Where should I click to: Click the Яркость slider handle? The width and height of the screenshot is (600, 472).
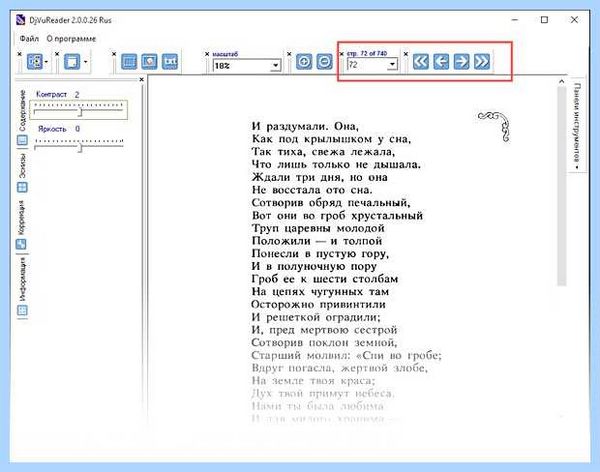point(80,147)
